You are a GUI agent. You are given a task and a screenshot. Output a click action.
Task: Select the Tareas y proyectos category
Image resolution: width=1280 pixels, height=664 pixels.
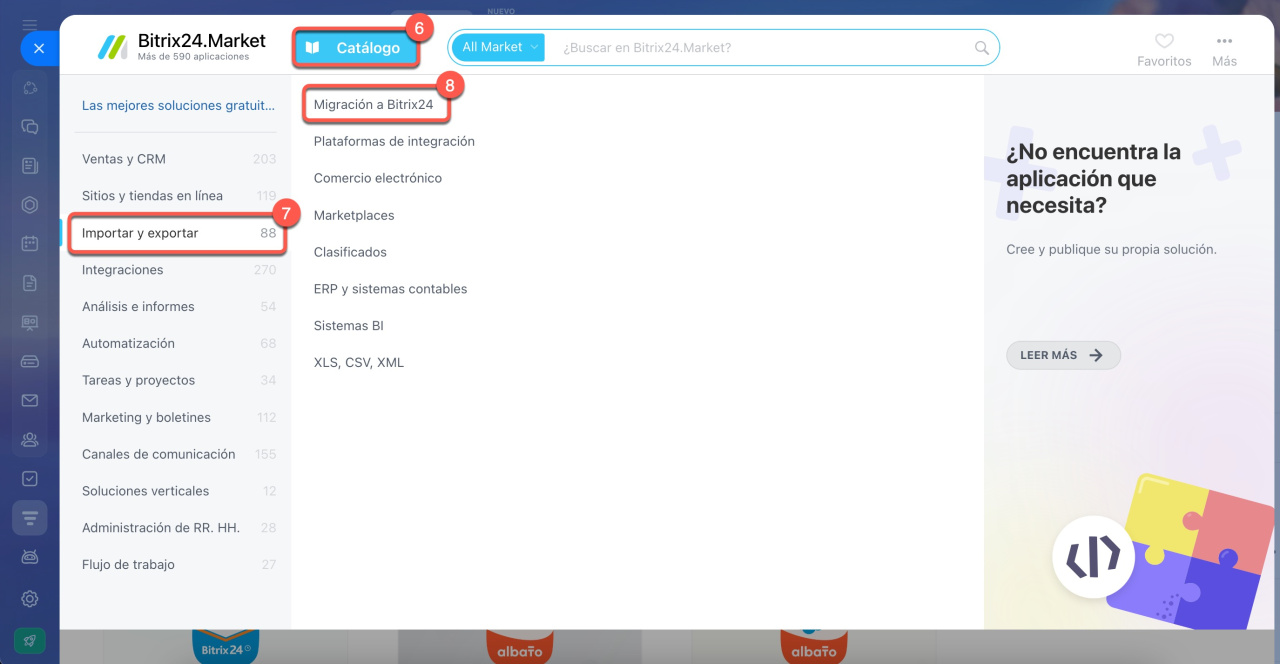(178, 380)
